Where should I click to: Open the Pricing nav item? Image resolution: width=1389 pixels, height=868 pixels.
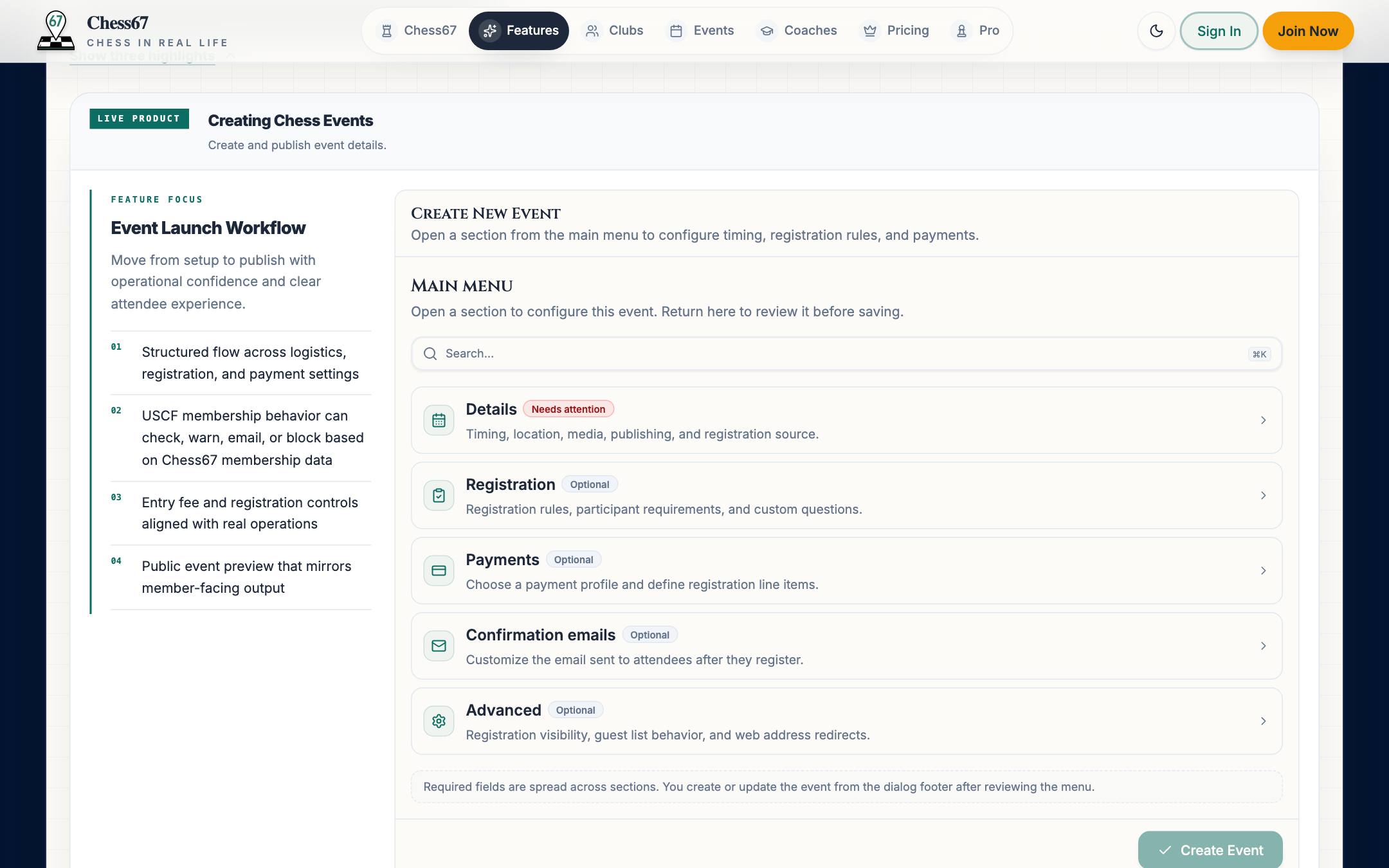[895, 31]
